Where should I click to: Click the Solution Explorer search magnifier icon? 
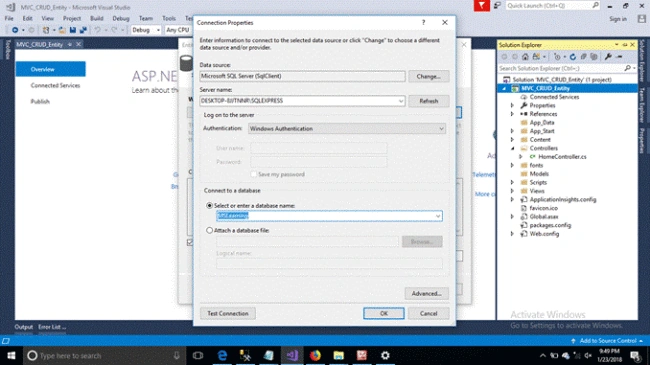(628, 68)
